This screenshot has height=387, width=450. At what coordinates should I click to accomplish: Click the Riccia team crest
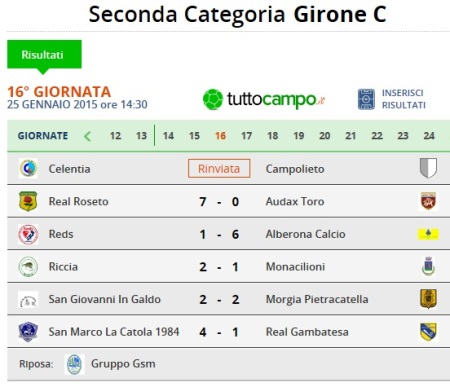pos(28,267)
